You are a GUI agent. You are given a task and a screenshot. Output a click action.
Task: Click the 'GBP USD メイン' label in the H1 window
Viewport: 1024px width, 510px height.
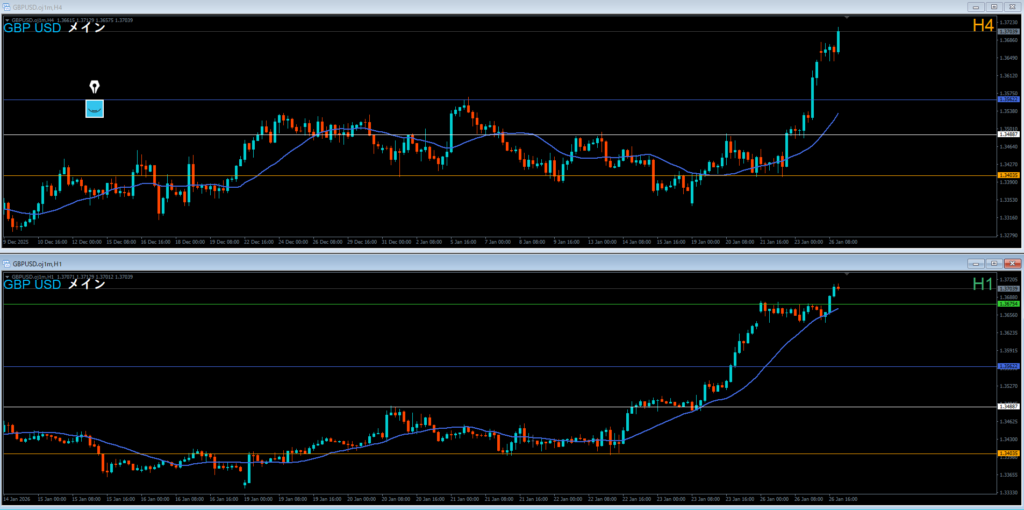pyautogui.click(x=55, y=285)
